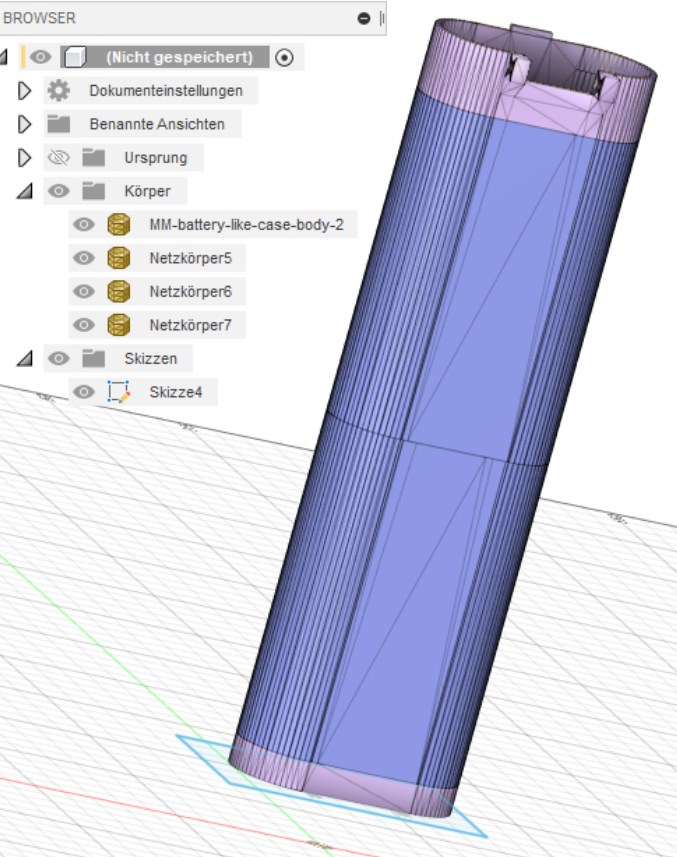Collapse the Skizzen folder
Image resolution: width=677 pixels, height=857 pixels.
coord(24,359)
